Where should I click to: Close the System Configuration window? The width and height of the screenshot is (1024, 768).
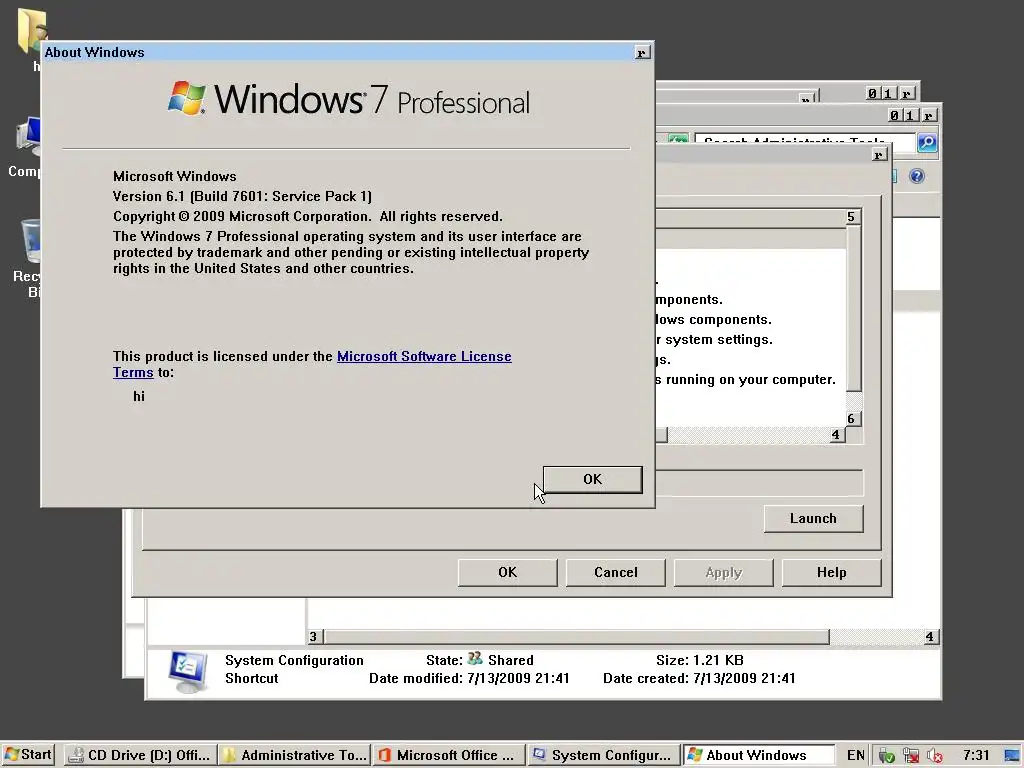[x=880, y=155]
